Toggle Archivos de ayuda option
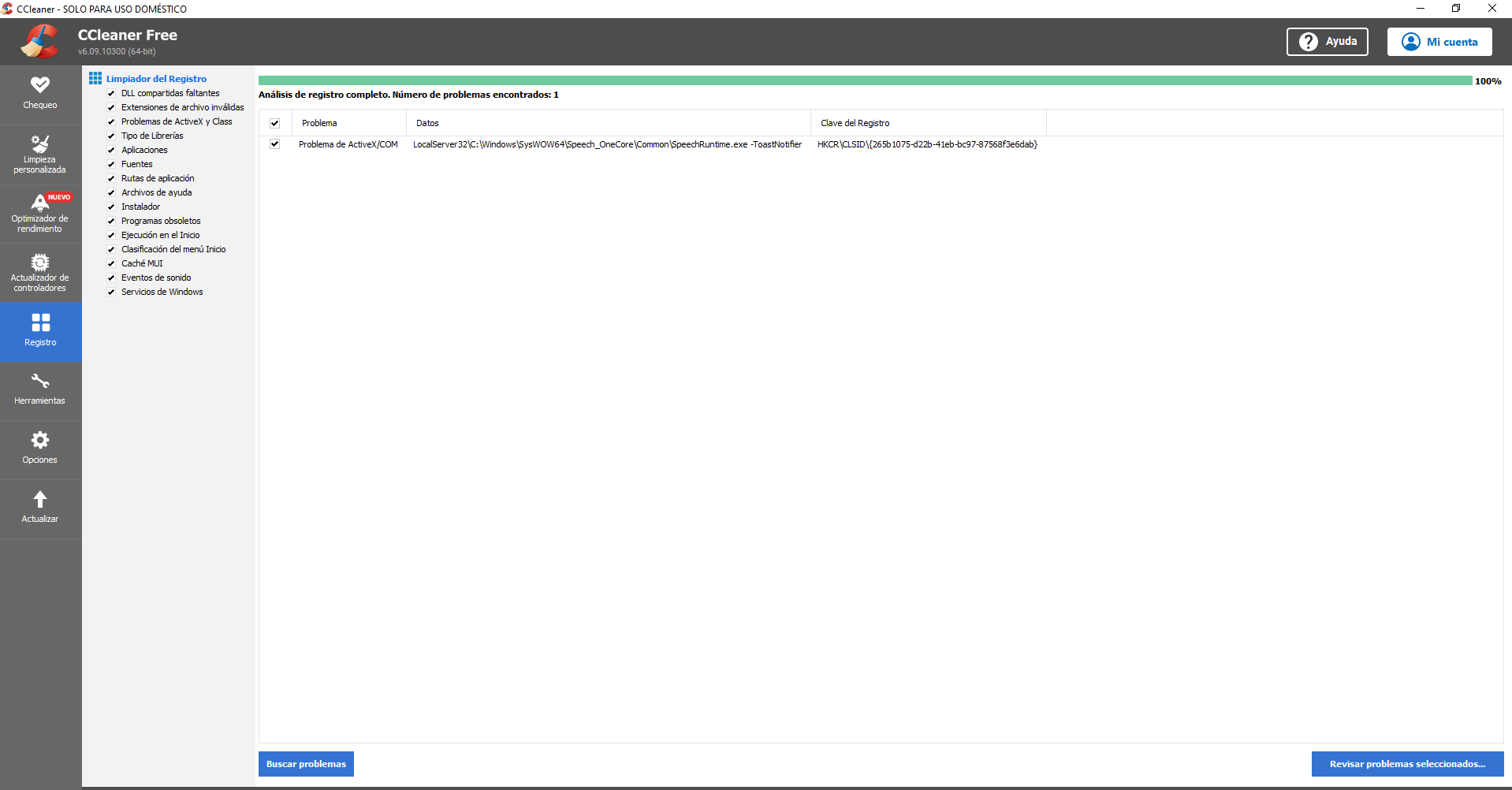The width and height of the screenshot is (1512, 790). [111, 192]
